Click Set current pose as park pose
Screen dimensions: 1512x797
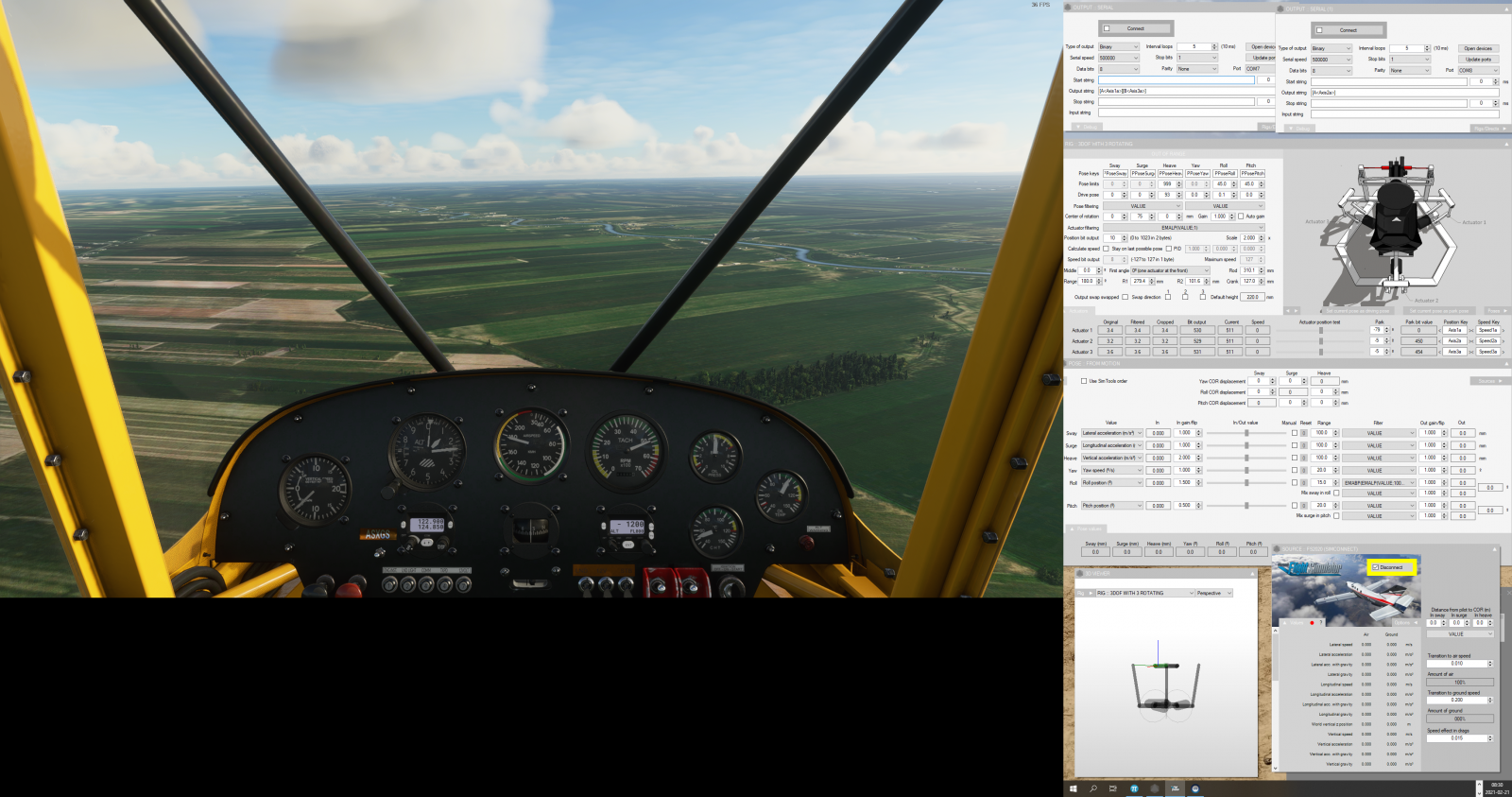pyautogui.click(x=1439, y=310)
